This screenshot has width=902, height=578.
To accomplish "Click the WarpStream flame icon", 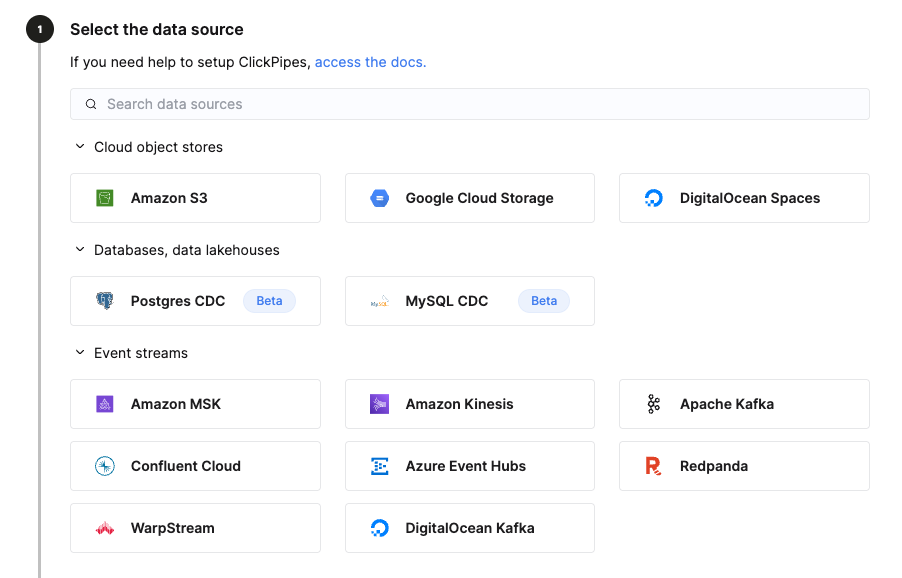I will [x=104, y=528].
